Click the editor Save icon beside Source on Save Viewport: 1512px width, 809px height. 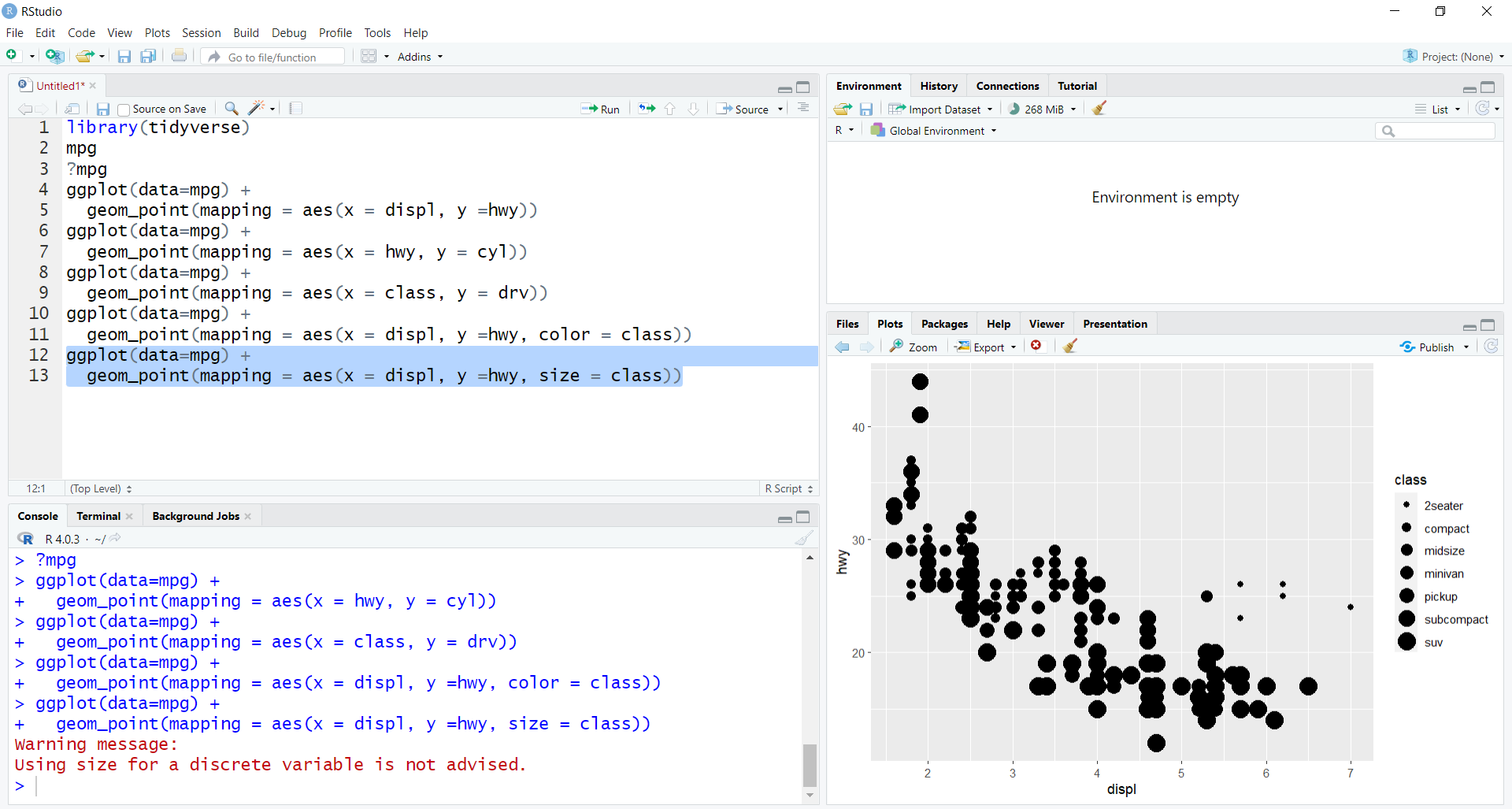click(x=102, y=109)
